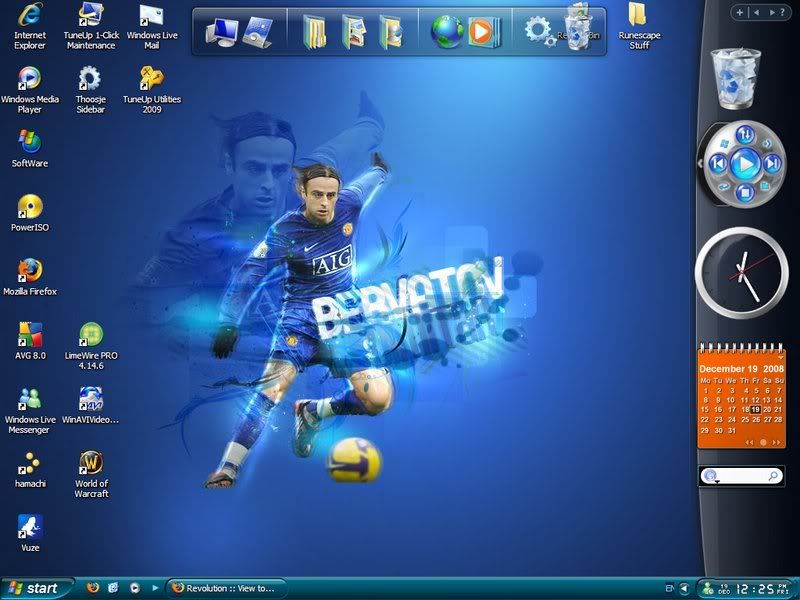Skip to previous track in media gadget

tap(717, 164)
